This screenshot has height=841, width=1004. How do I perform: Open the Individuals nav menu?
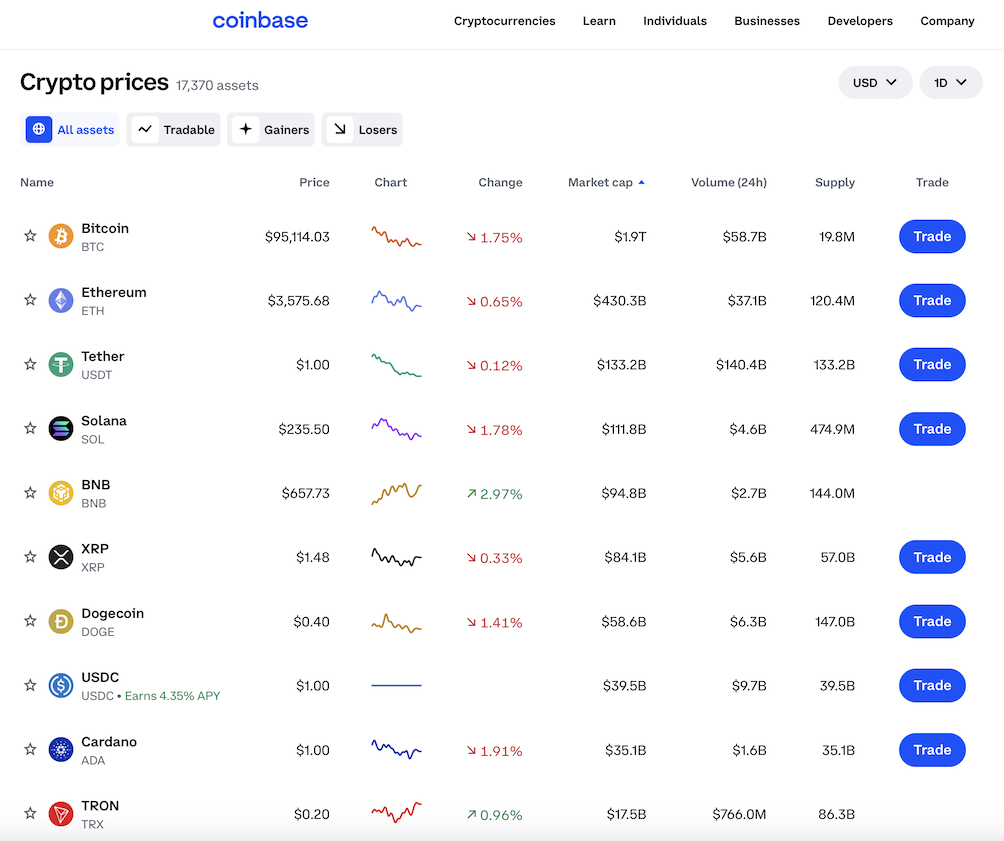pyautogui.click(x=675, y=21)
